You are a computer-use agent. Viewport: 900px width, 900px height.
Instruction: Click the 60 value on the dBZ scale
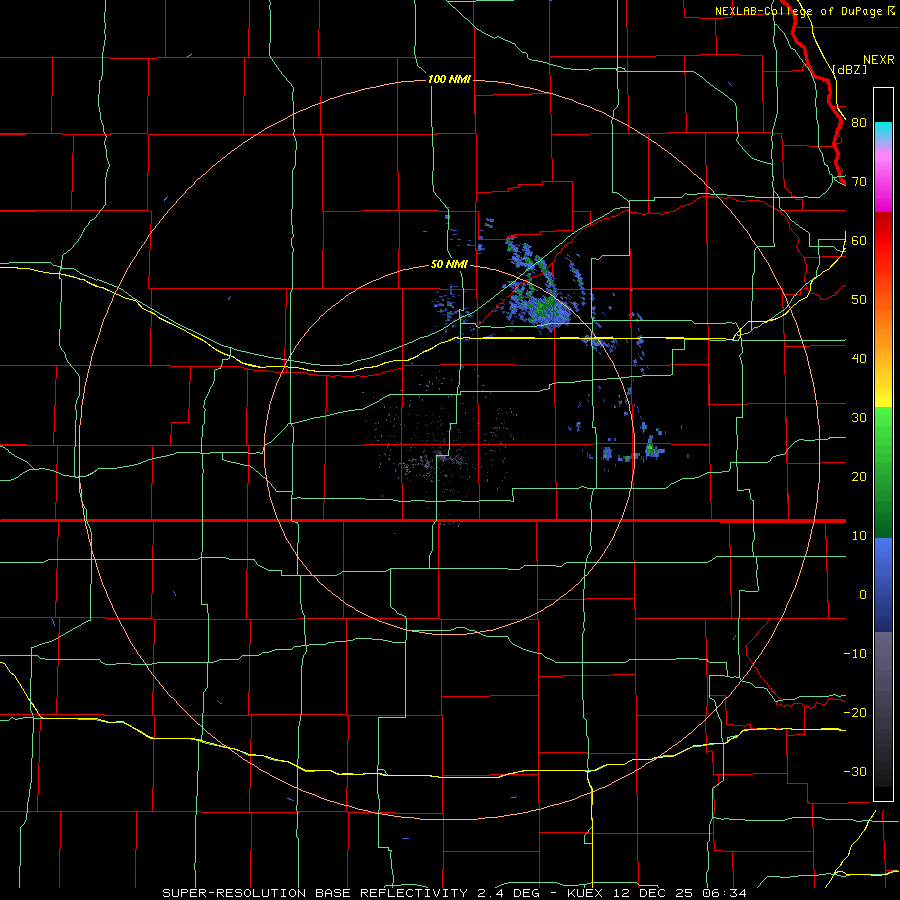[x=859, y=241]
